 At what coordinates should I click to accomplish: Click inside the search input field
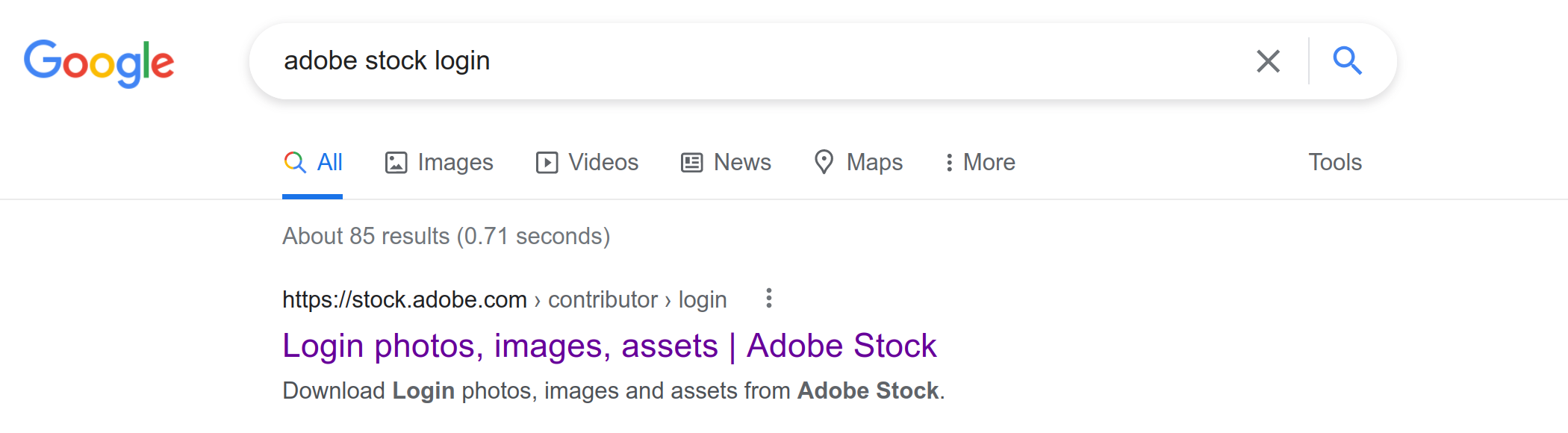point(672,60)
